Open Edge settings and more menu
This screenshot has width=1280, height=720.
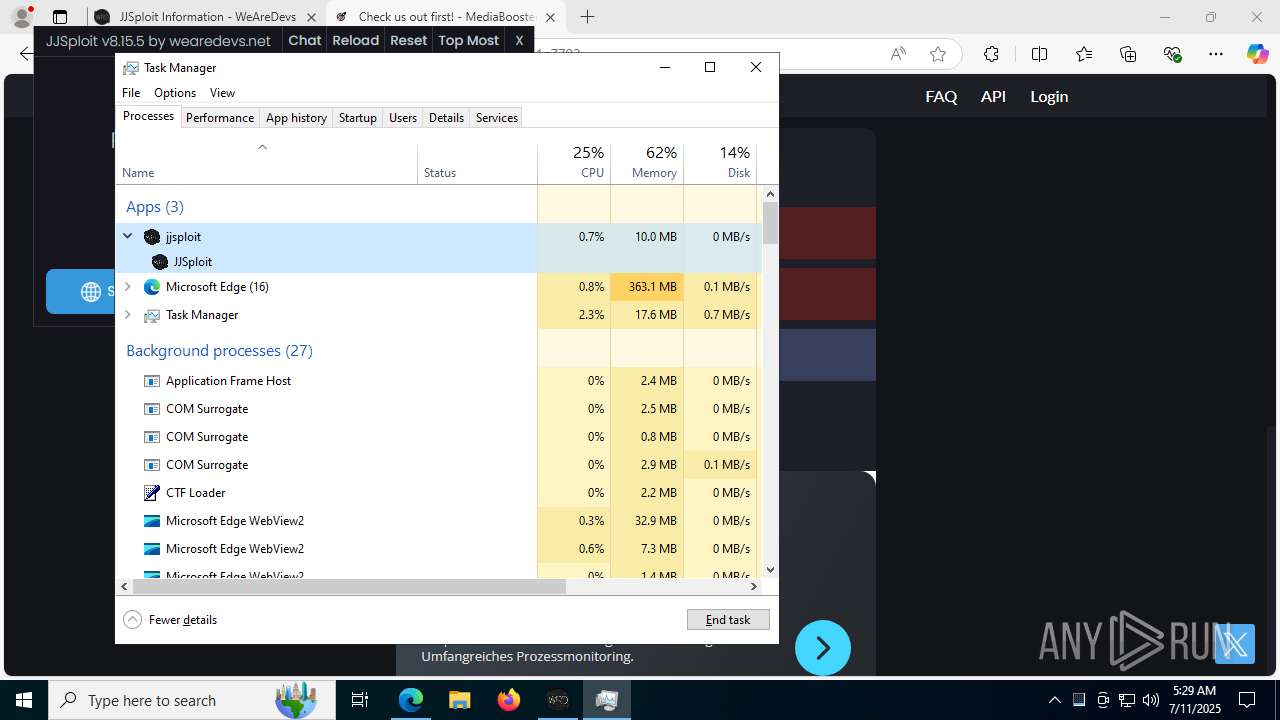pos(1216,54)
